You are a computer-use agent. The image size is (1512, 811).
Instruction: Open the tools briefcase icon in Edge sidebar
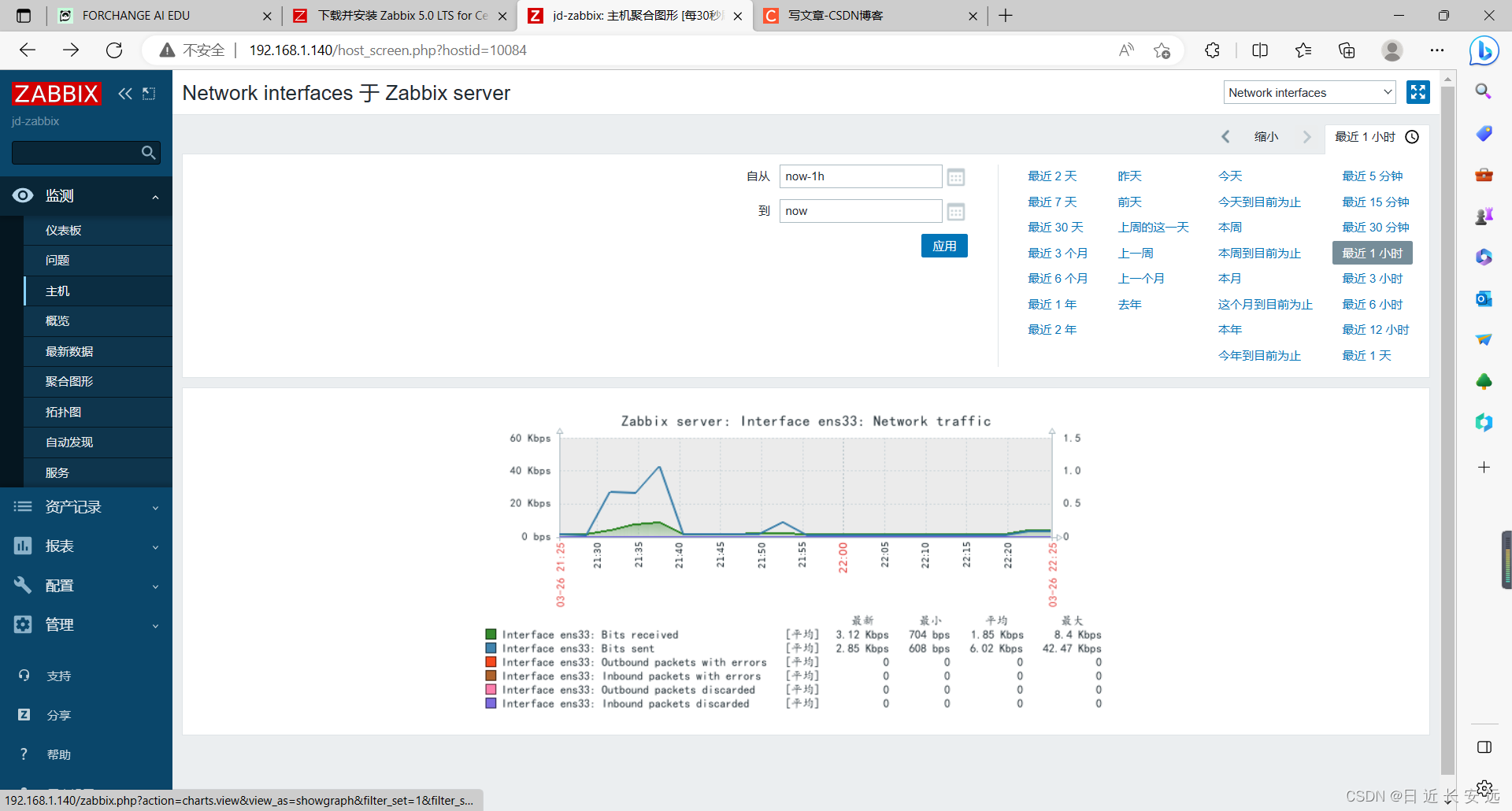pos(1484,174)
